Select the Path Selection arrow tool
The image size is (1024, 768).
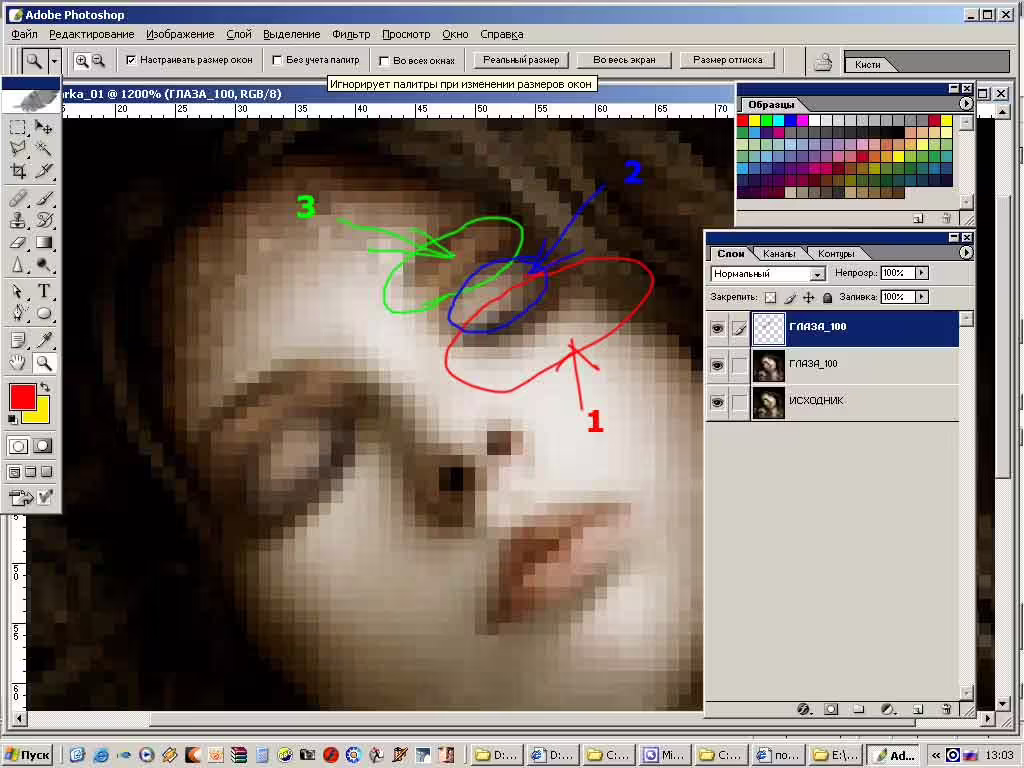[18, 291]
